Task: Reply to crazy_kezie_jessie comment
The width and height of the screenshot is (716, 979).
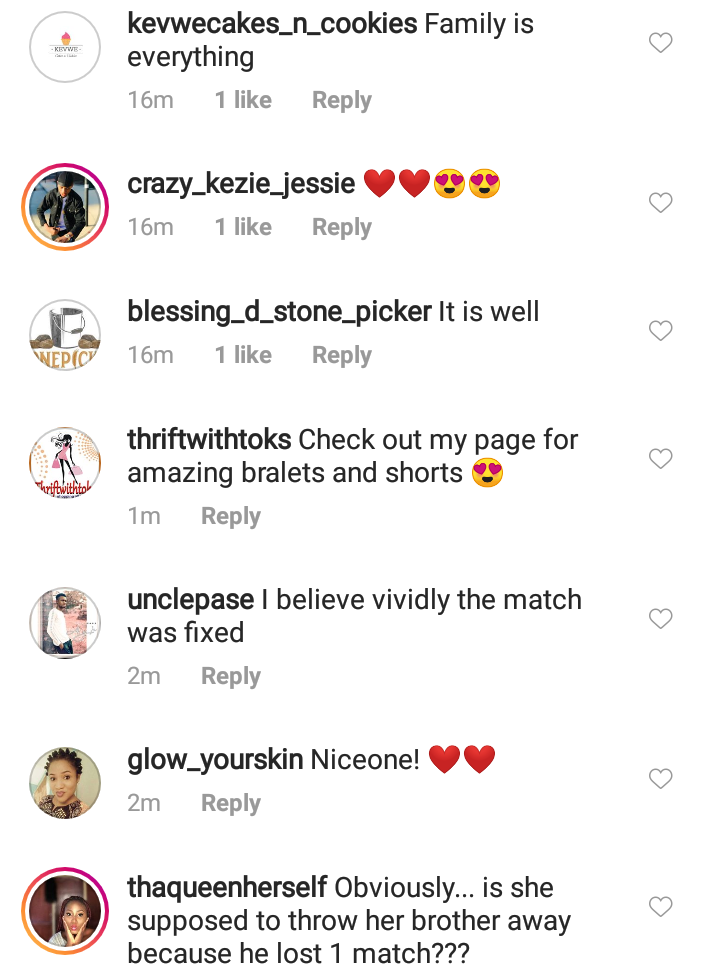Action: (x=341, y=227)
